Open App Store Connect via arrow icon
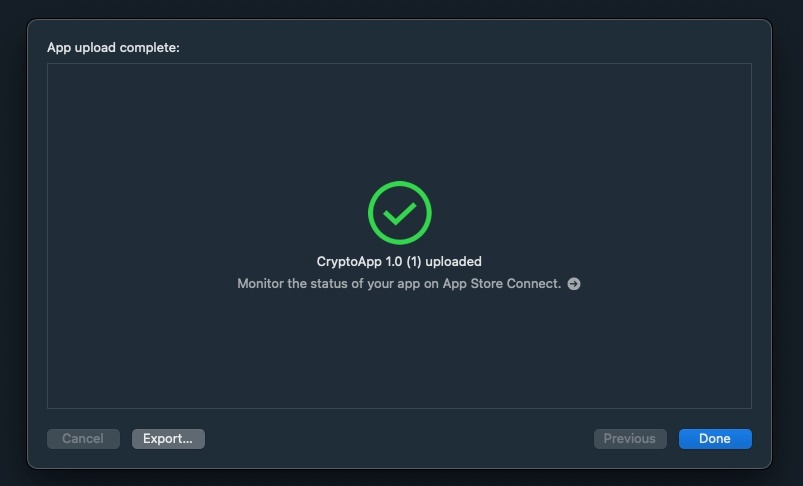803x486 pixels. (x=574, y=284)
